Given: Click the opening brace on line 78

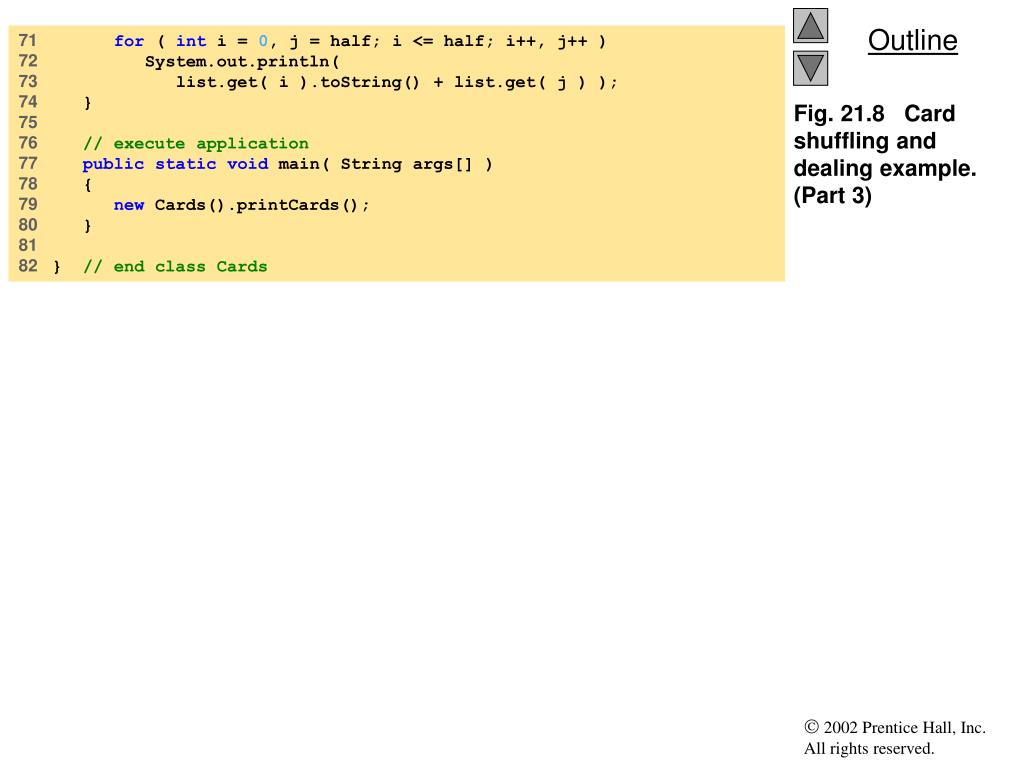Looking at the screenshot, I should (88, 185).
